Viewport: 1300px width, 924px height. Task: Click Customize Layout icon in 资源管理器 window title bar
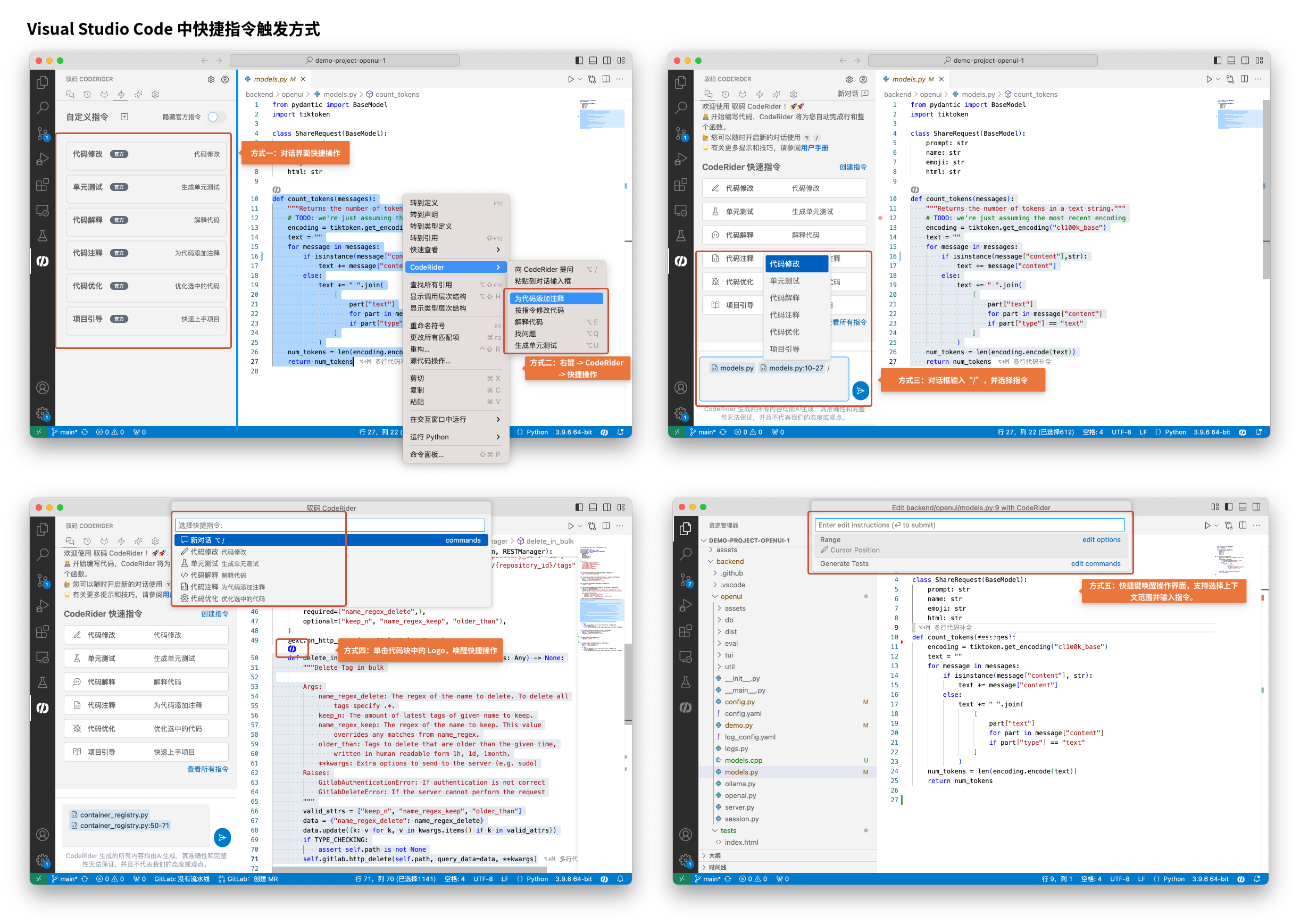[1215, 507]
